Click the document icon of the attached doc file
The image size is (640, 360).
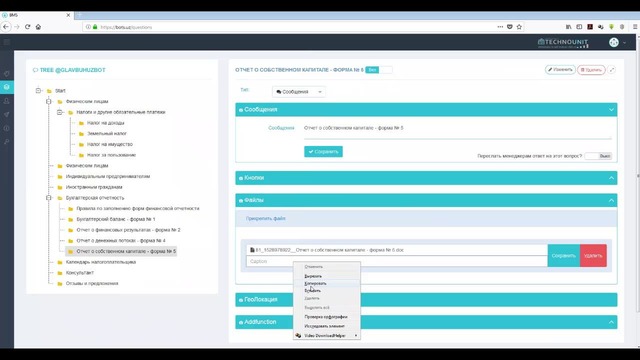tap(252, 250)
